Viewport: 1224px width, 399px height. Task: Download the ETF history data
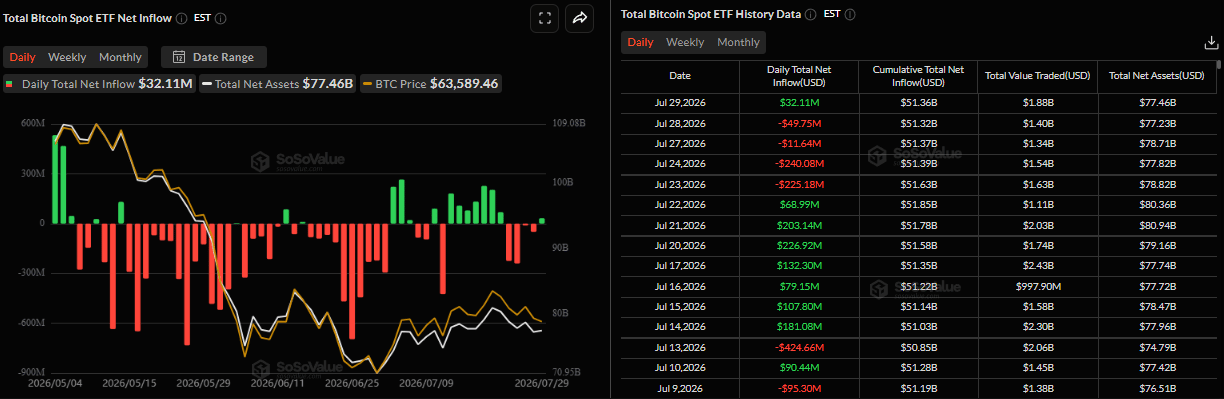[x=1211, y=42]
